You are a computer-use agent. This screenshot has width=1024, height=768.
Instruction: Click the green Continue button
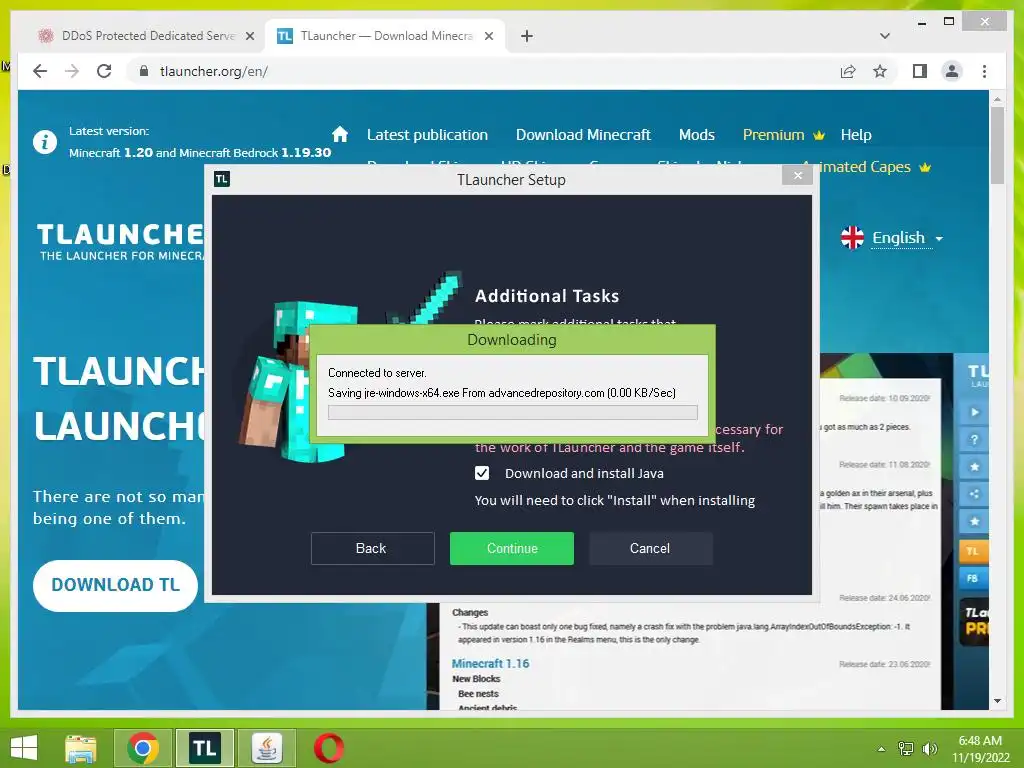(x=512, y=548)
